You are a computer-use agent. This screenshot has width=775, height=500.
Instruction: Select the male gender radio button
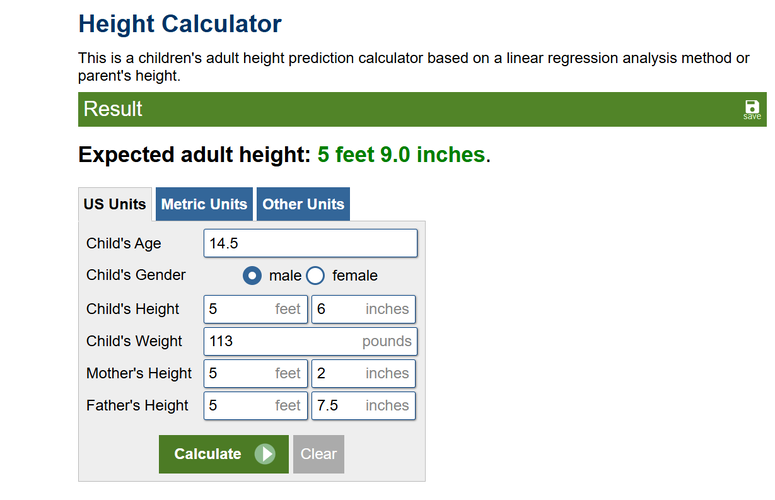[253, 275]
